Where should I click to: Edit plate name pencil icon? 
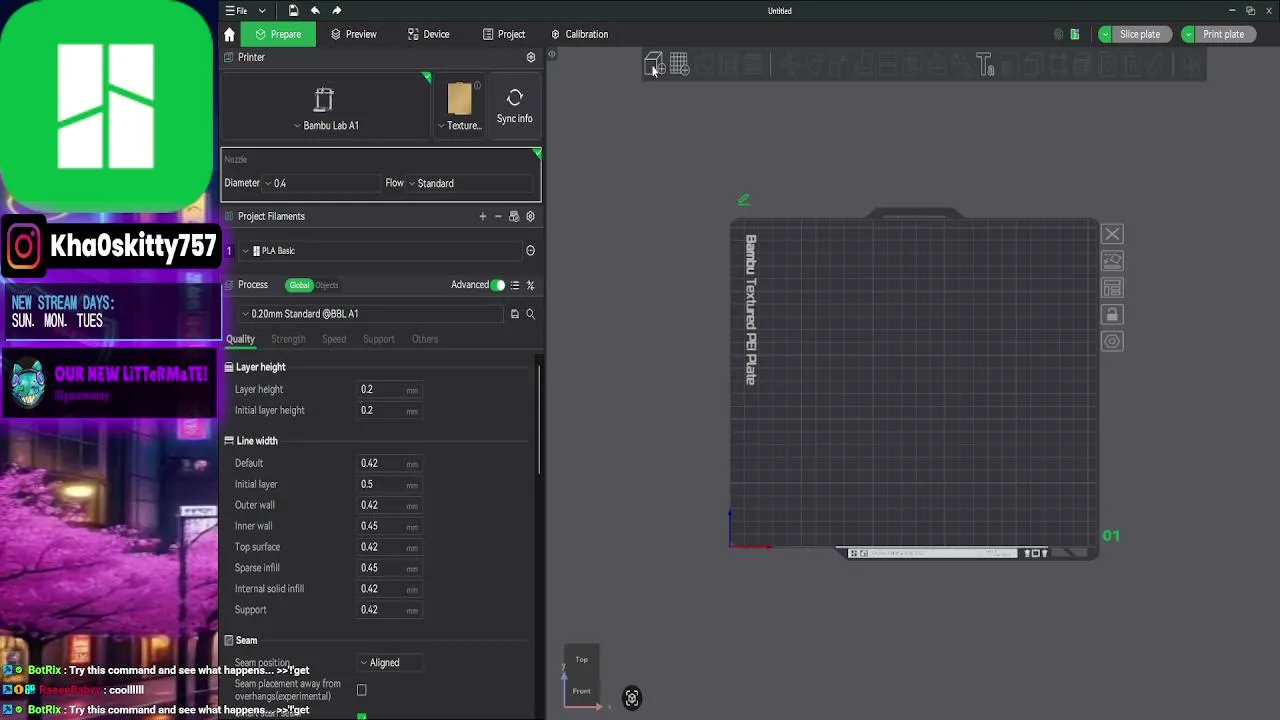pyautogui.click(x=744, y=200)
